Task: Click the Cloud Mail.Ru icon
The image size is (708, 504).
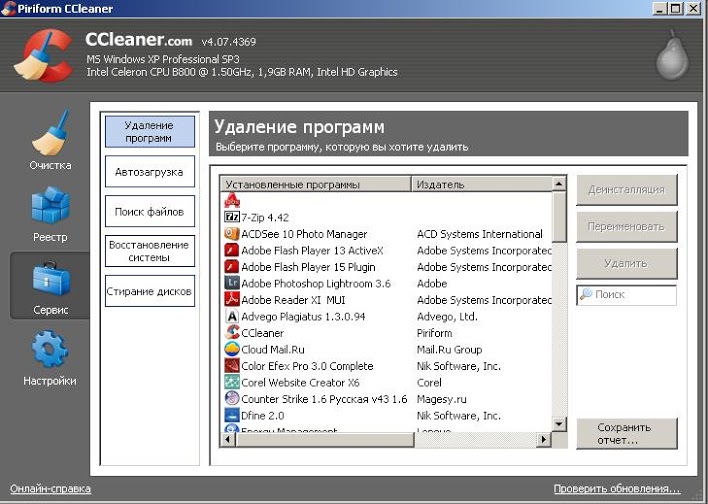Action: pos(232,349)
